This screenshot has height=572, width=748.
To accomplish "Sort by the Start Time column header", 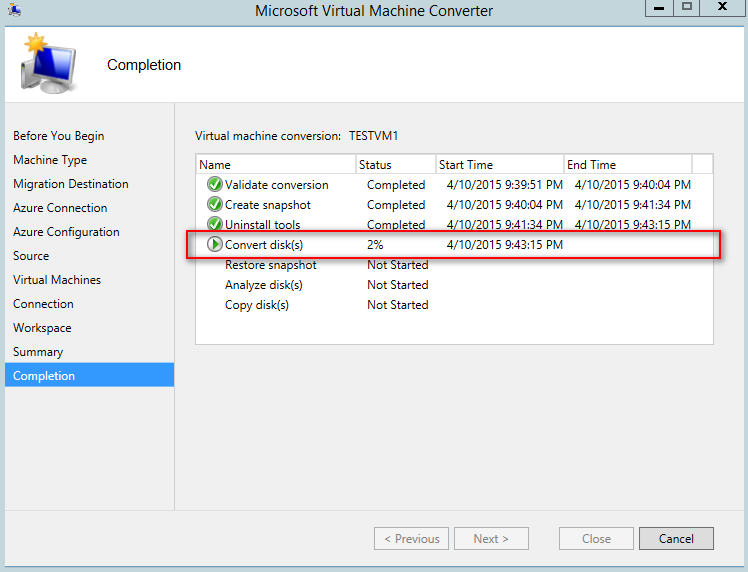I will coord(499,165).
